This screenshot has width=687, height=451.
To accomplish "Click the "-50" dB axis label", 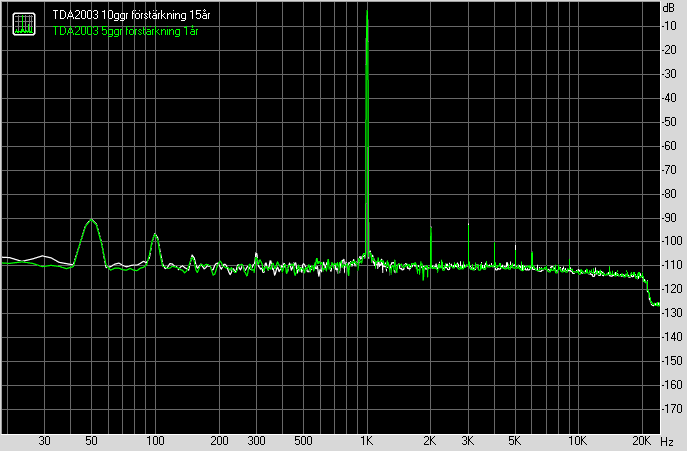I will [670, 122].
